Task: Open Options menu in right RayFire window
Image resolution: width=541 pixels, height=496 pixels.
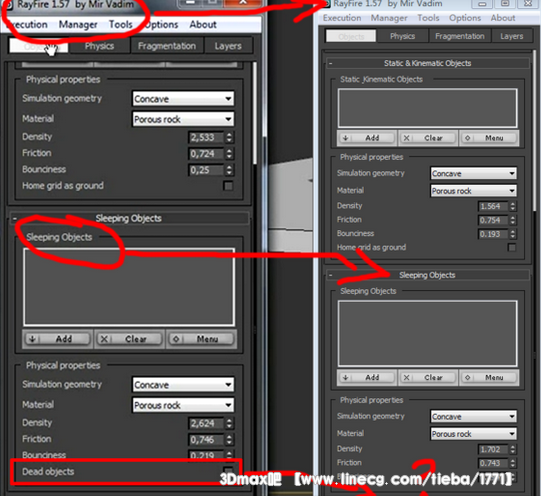Action: tap(465, 18)
